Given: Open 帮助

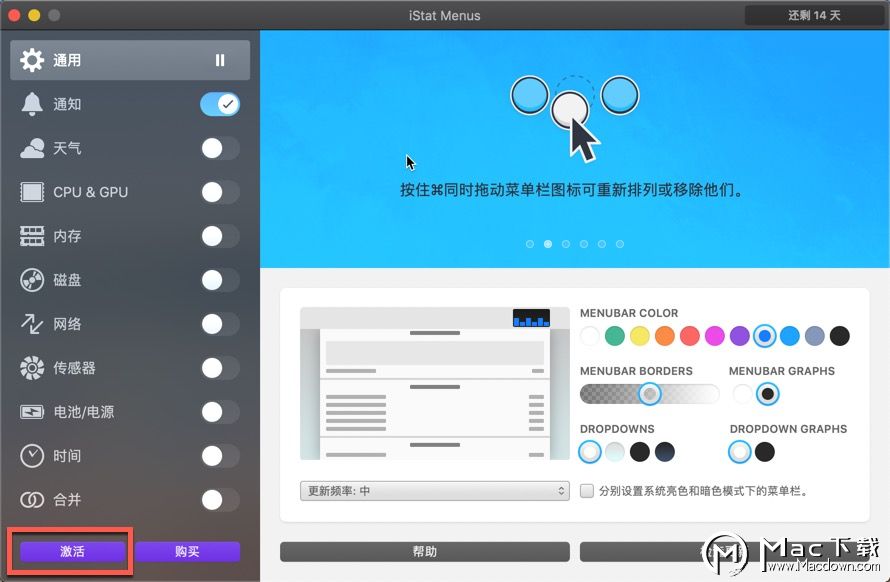Looking at the screenshot, I should [425, 551].
